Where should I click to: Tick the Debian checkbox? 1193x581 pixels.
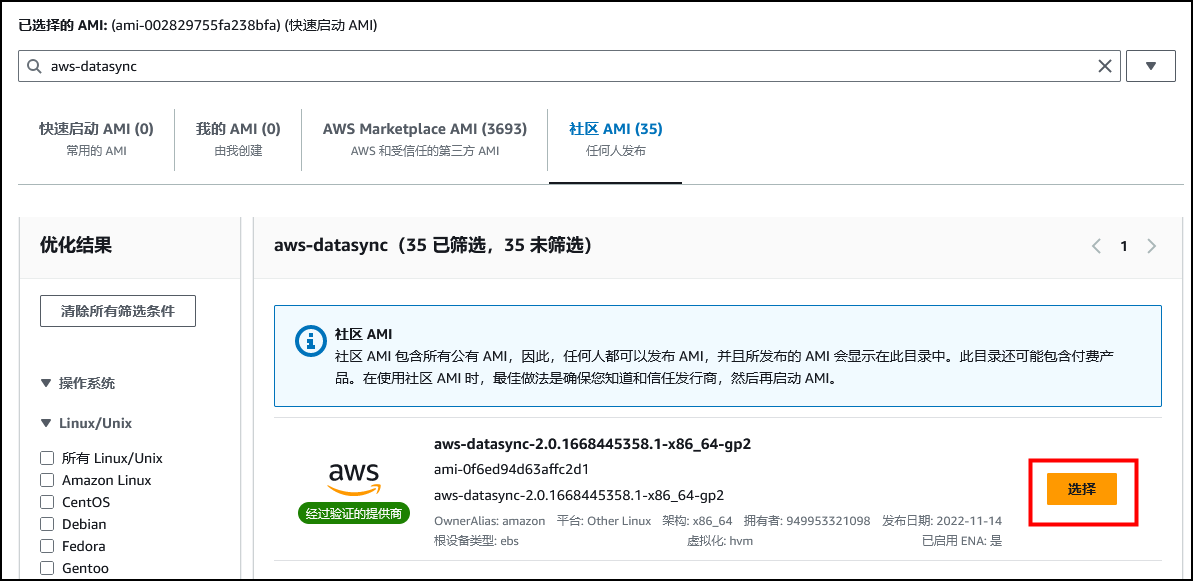click(x=47, y=525)
